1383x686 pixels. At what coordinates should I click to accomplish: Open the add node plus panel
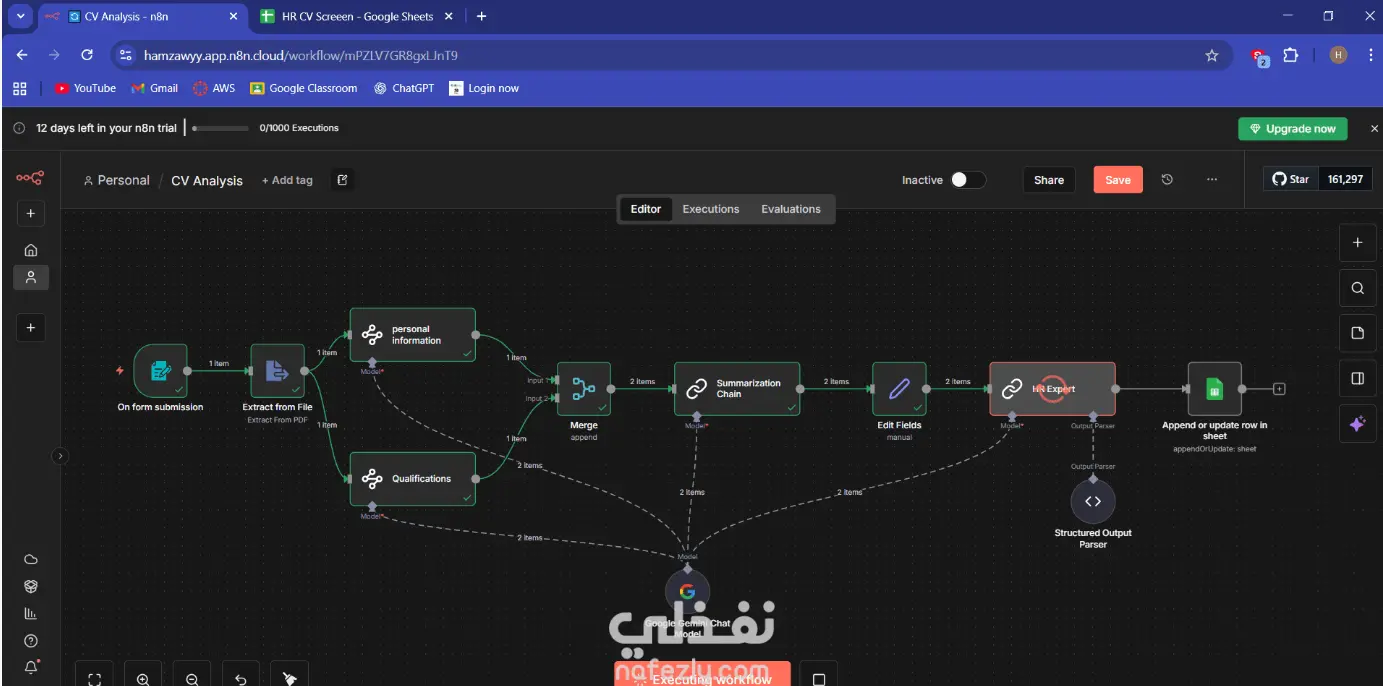[x=1357, y=242]
